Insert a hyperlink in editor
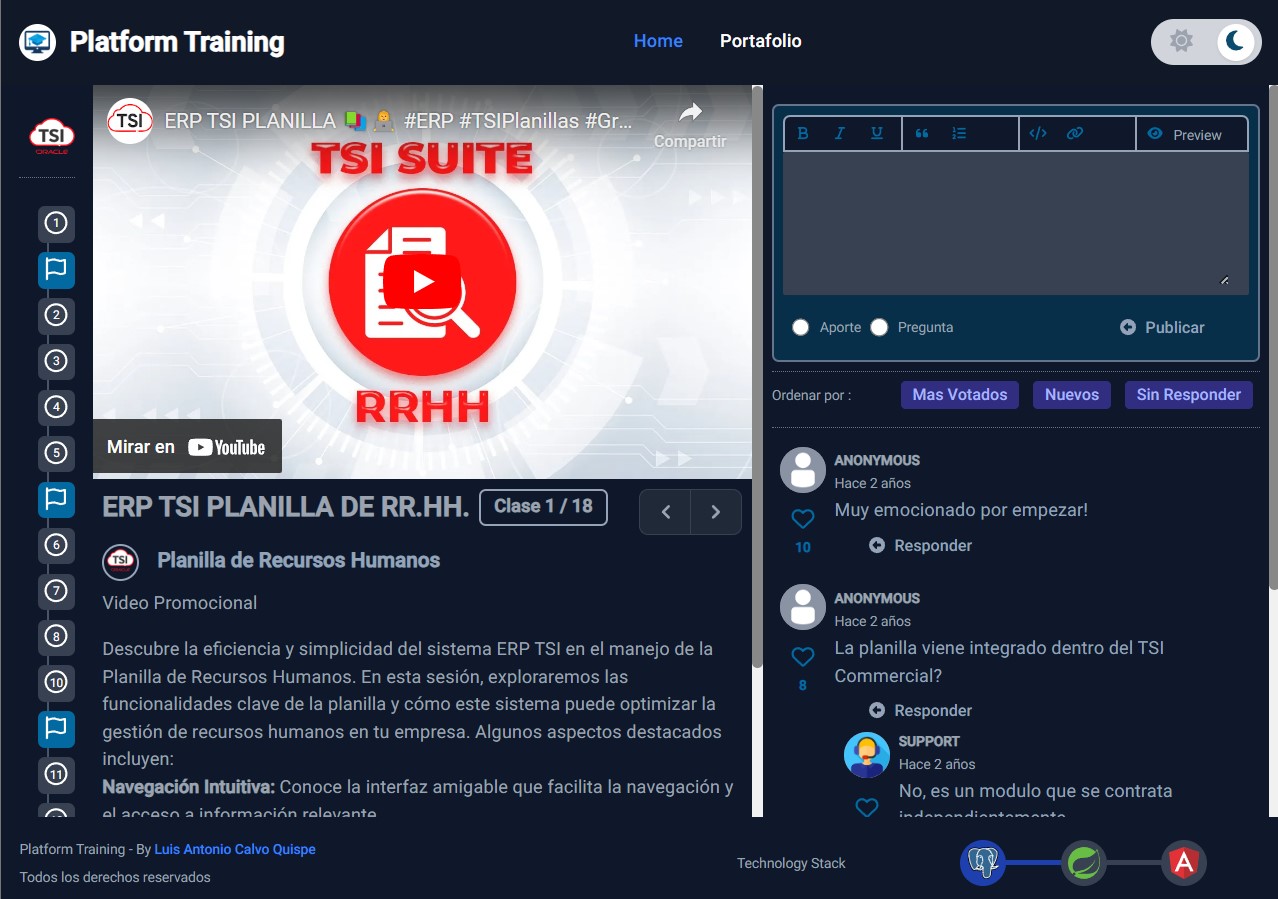 click(x=1075, y=134)
